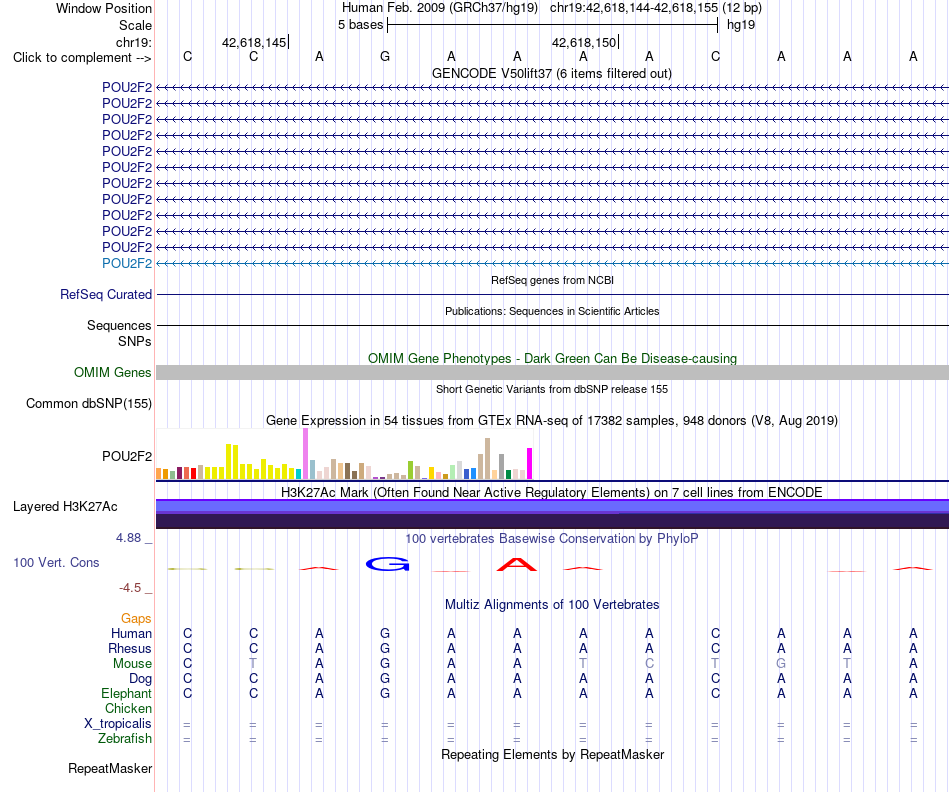950x792 pixels.
Task: Select the SNPs track label
Action: (x=135, y=341)
